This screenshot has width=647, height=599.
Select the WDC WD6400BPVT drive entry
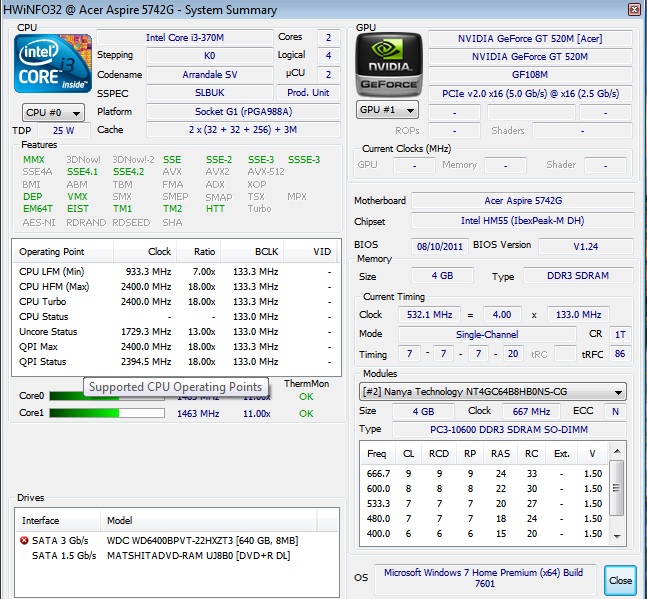click(177, 540)
